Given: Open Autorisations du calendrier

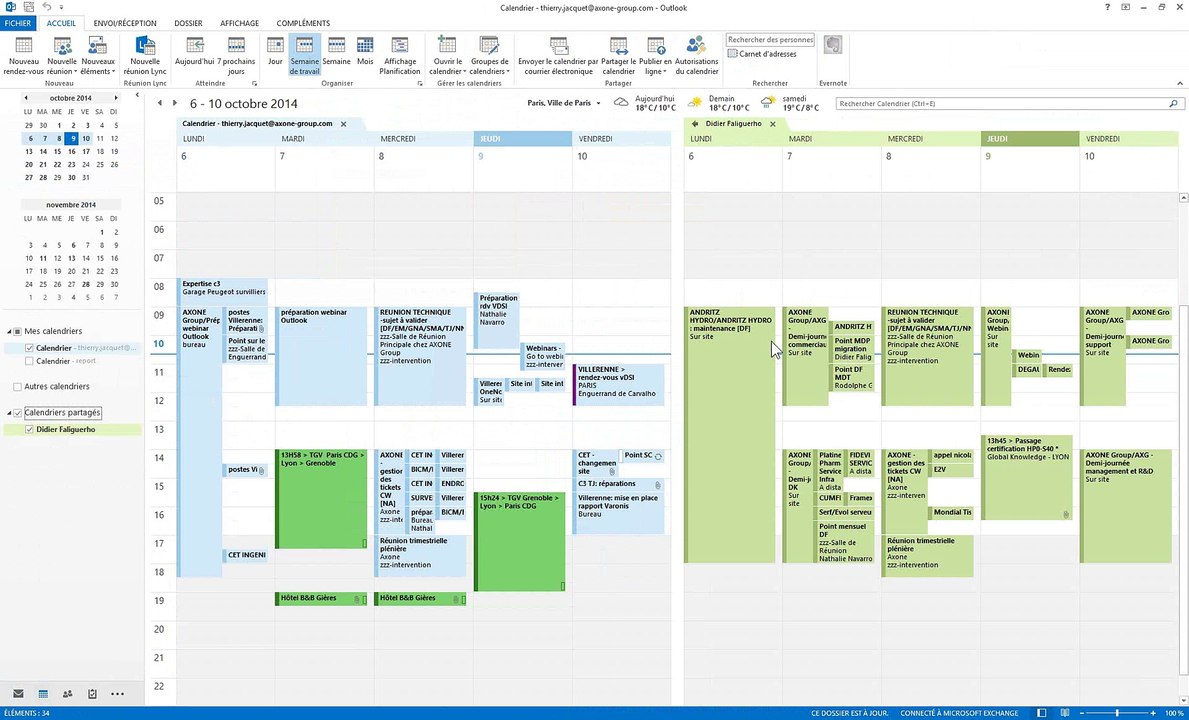Looking at the screenshot, I should coord(696,56).
